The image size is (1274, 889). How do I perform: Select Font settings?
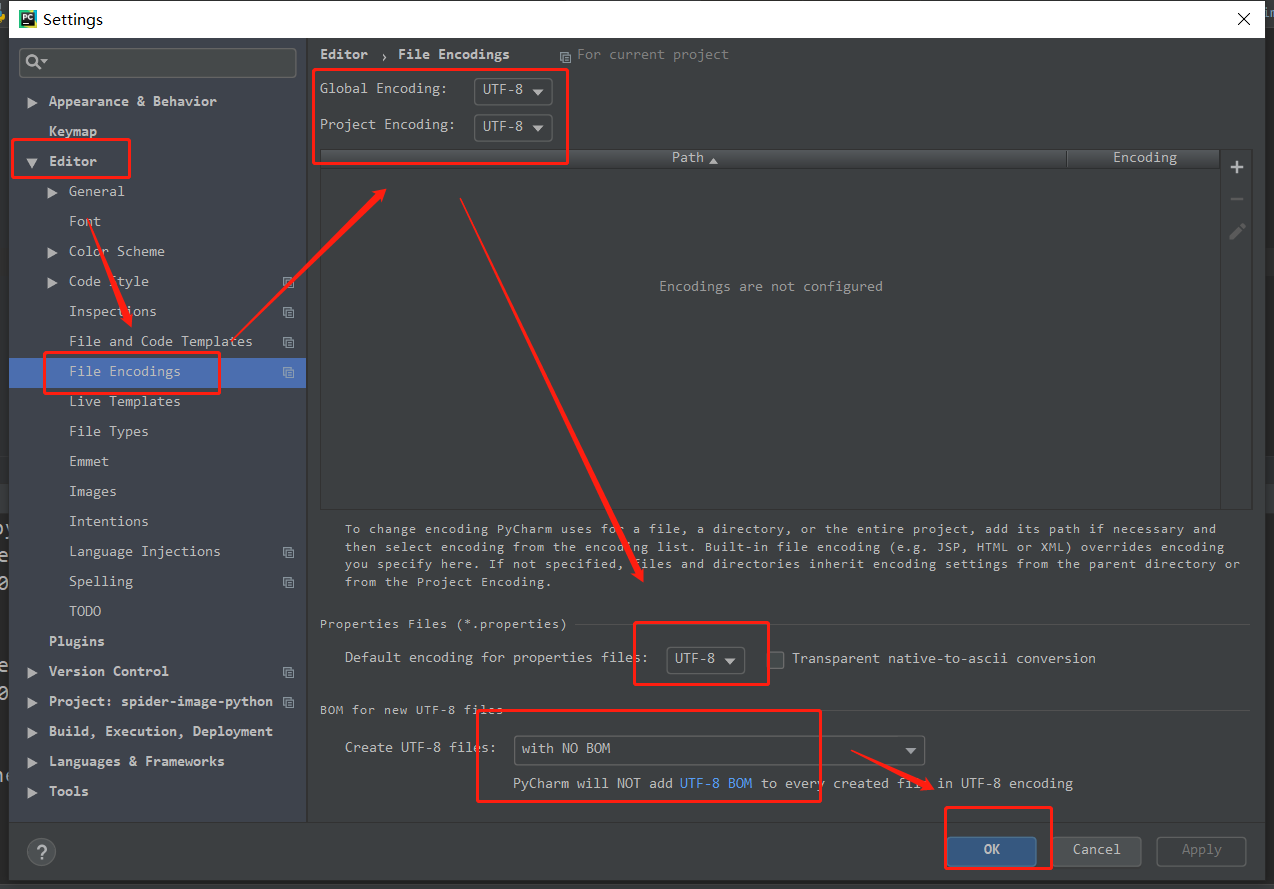click(85, 221)
